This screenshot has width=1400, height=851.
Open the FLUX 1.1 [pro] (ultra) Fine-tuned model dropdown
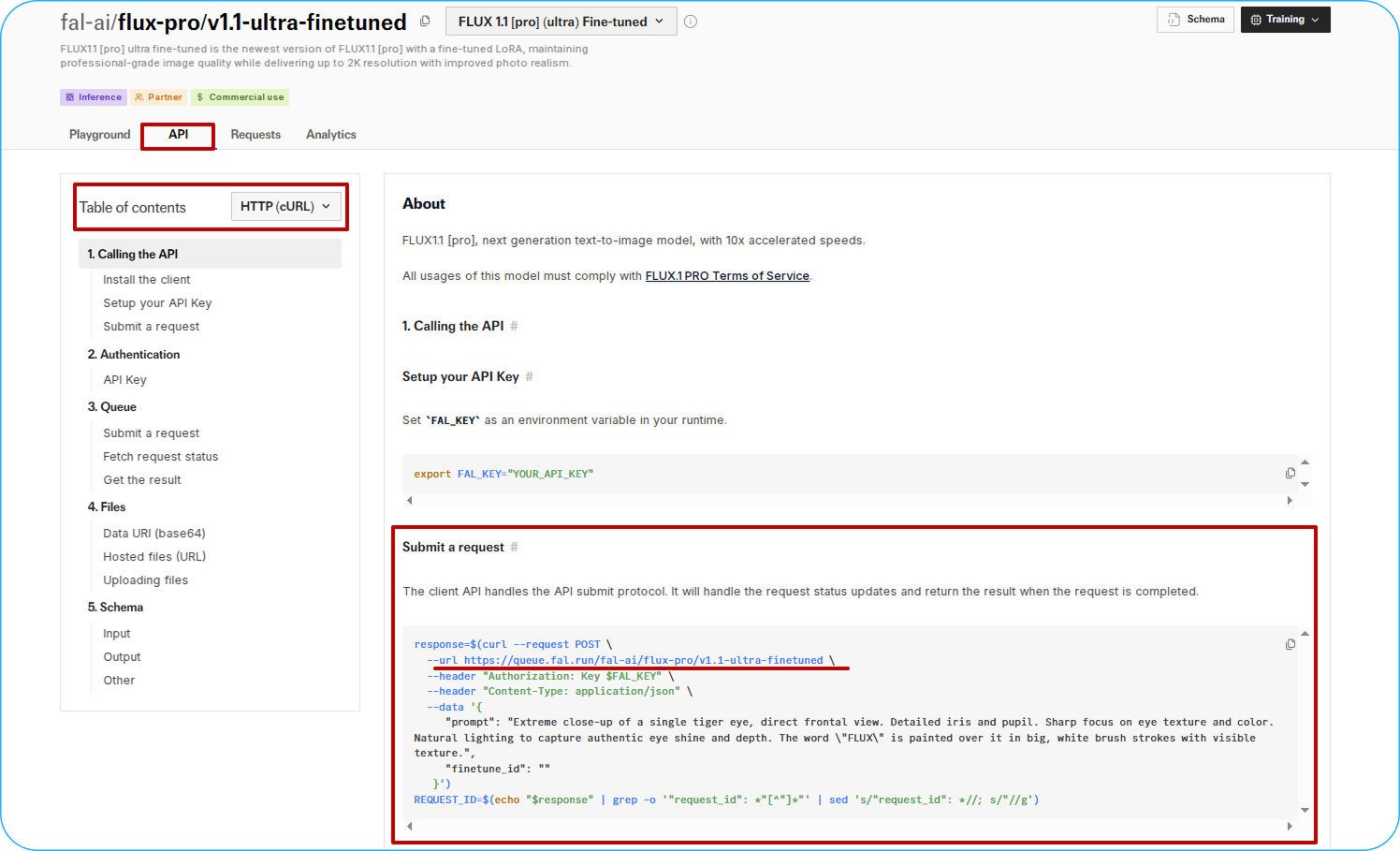(x=561, y=22)
